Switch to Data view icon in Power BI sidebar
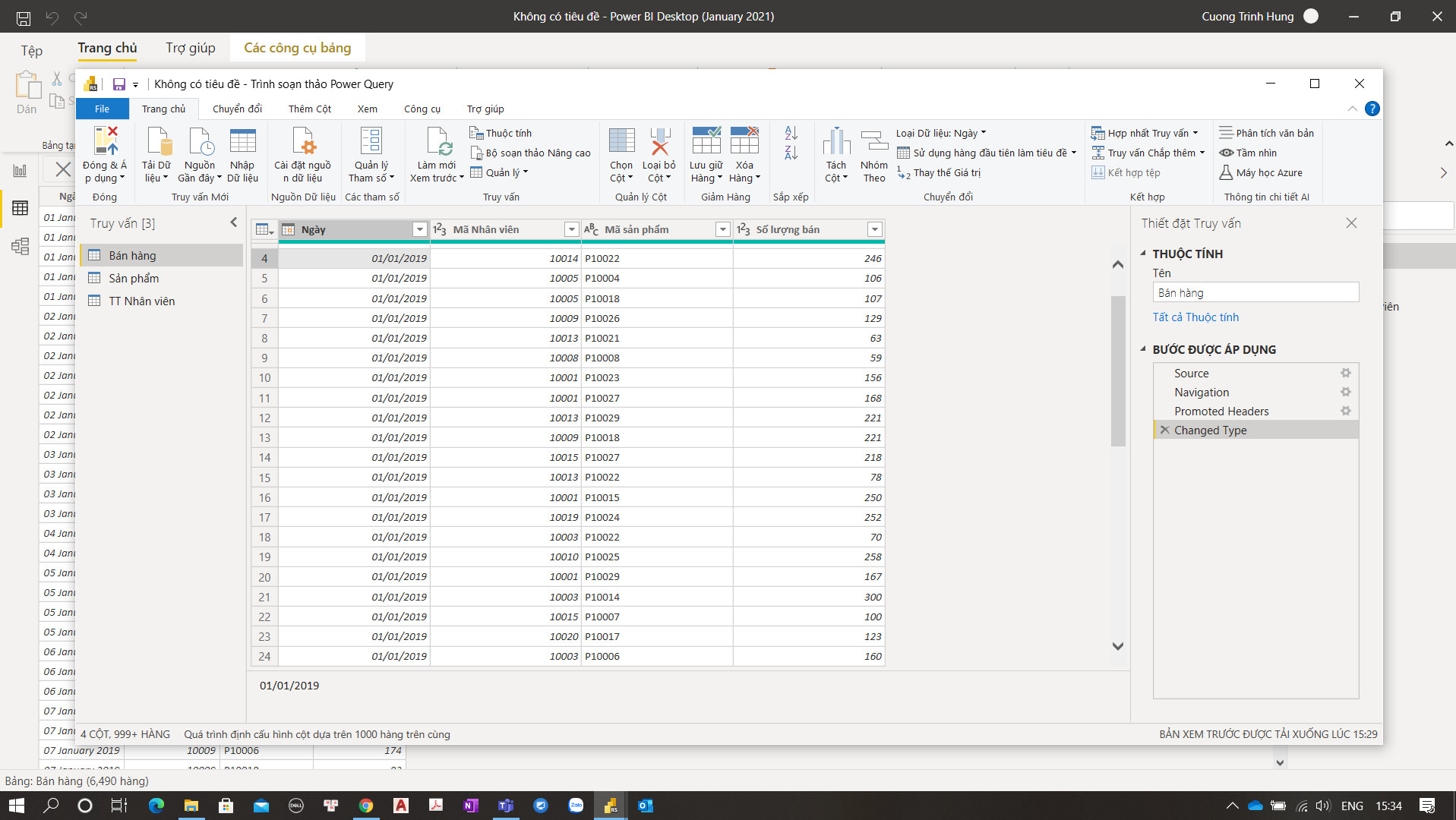1456x820 pixels. pos(21,207)
